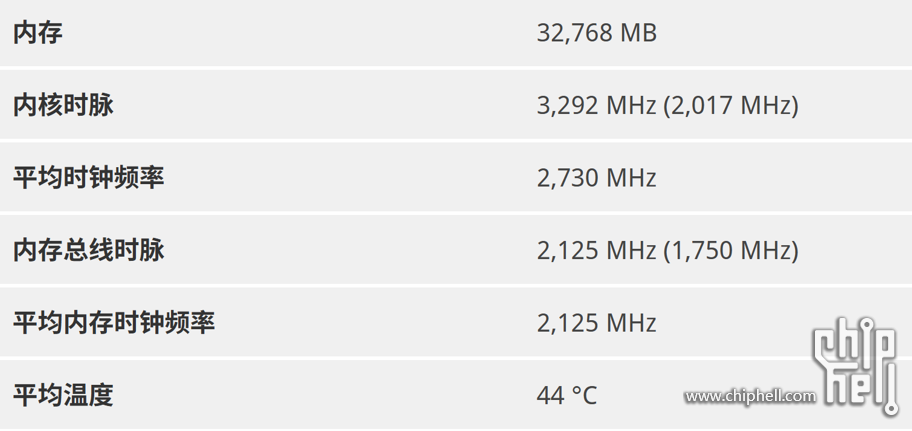The height and width of the screenshot is (431, 912).
Task: Select the 平均时钟频率 label
Action: (x=88, y=177)
